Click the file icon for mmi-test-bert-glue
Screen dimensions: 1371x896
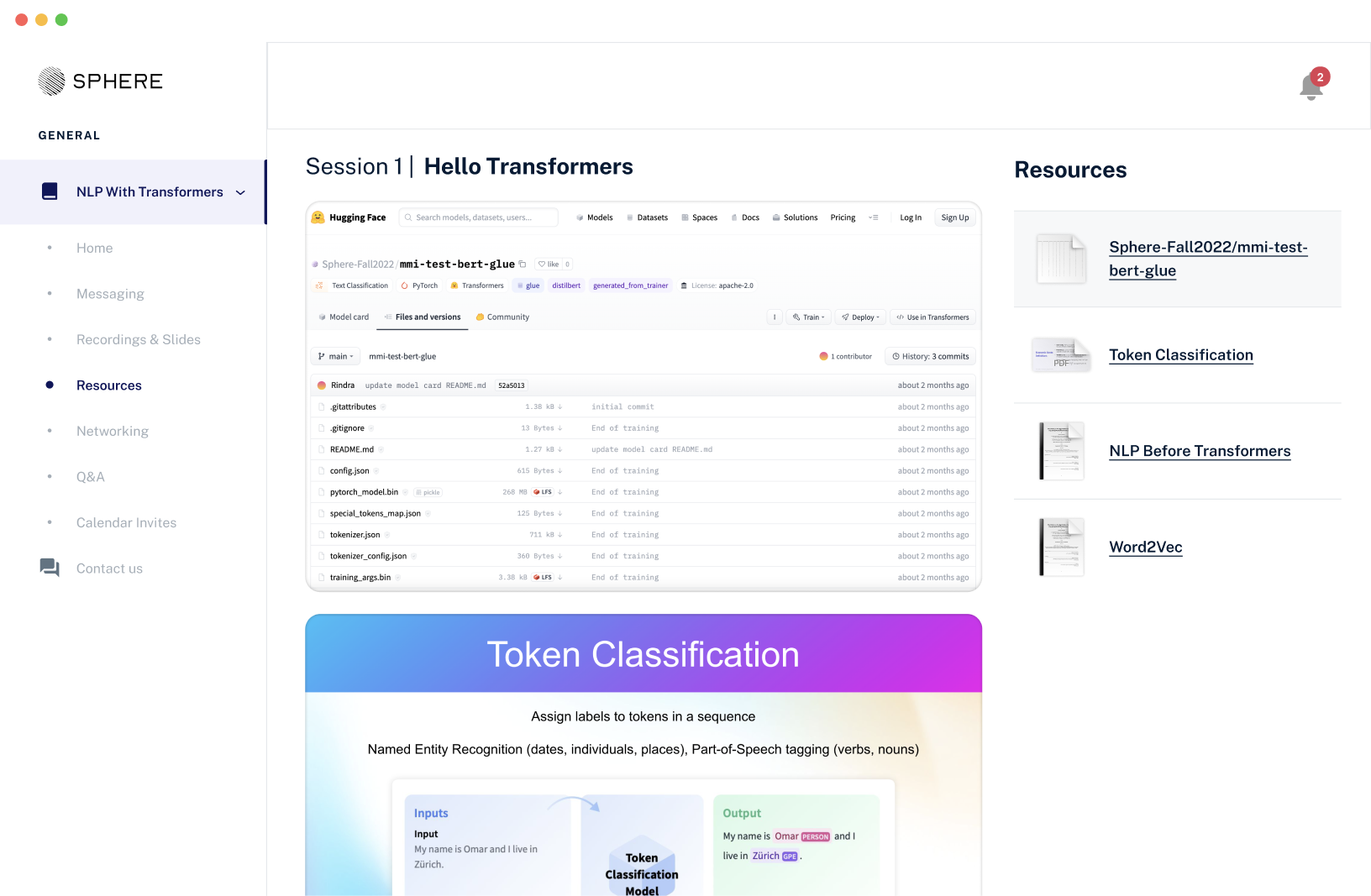click(1061, 259)
